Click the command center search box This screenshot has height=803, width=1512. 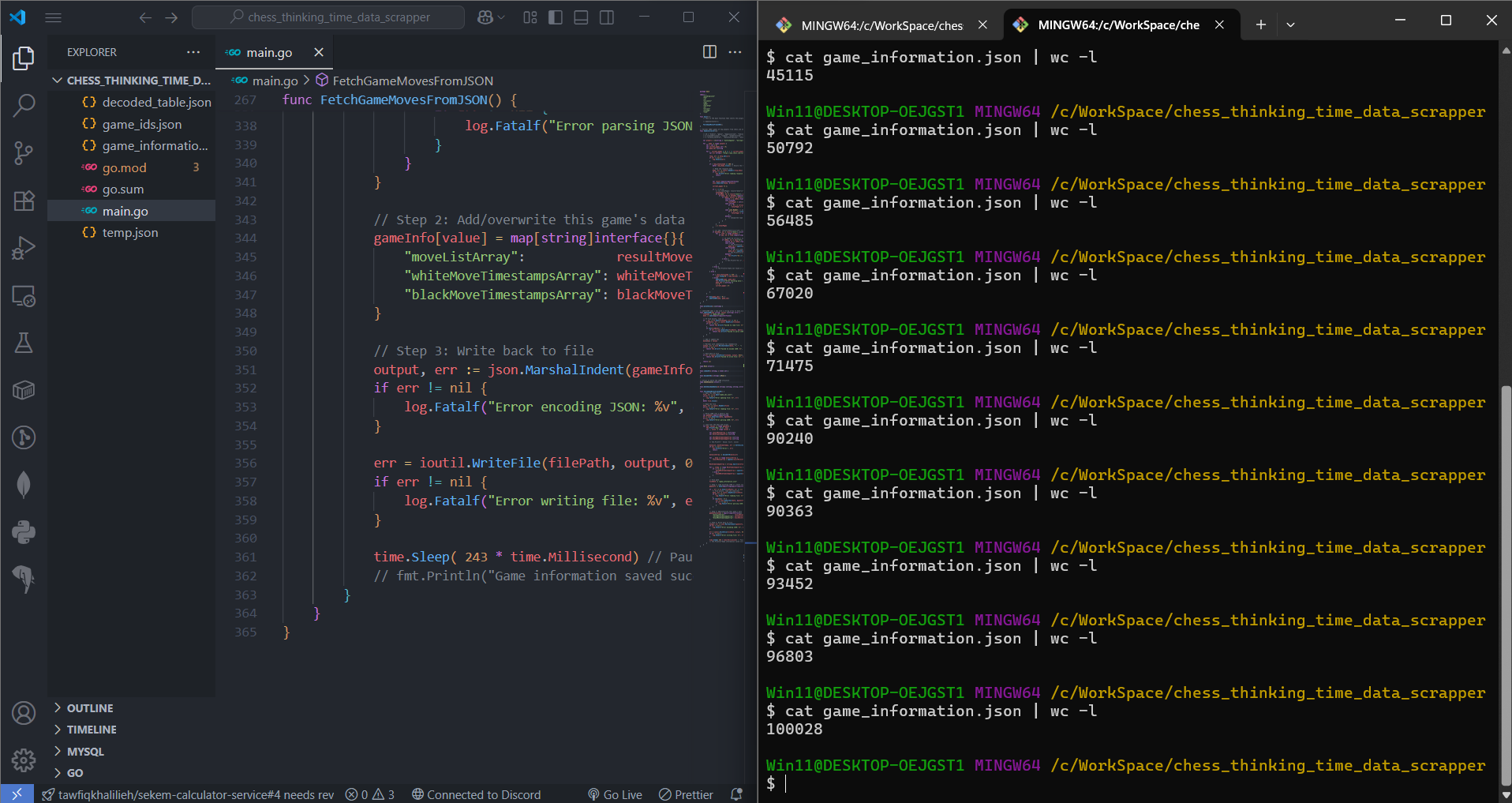[x=328, y=17]
